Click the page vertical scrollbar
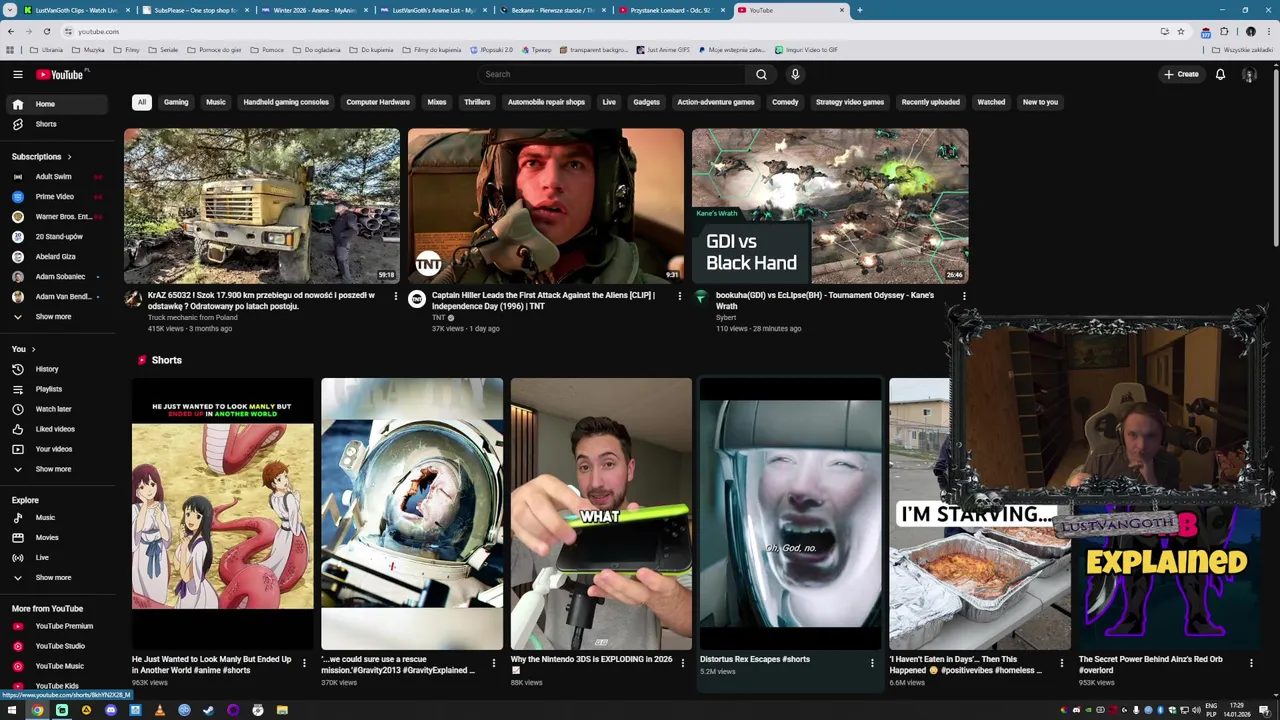Image resolution: width=1280 pixels, height=720 pixels. click(x=1275, y=160)
